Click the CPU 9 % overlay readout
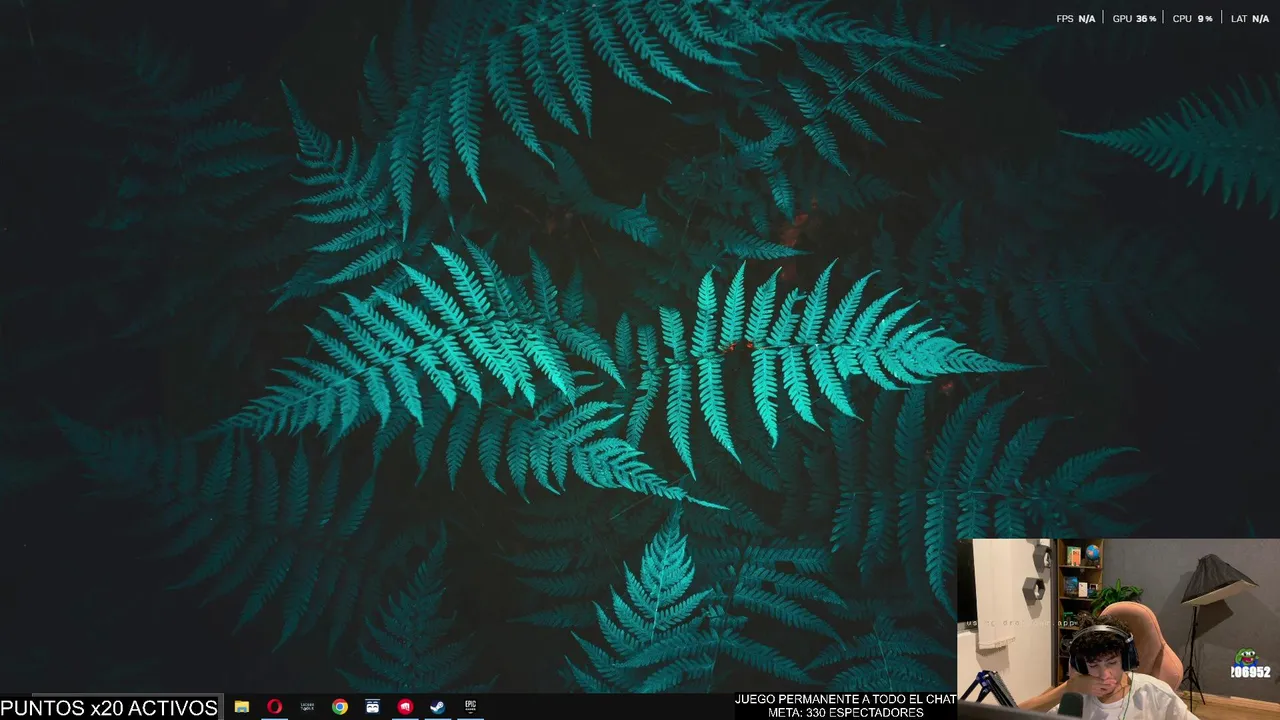 [x=1192, y=19]
